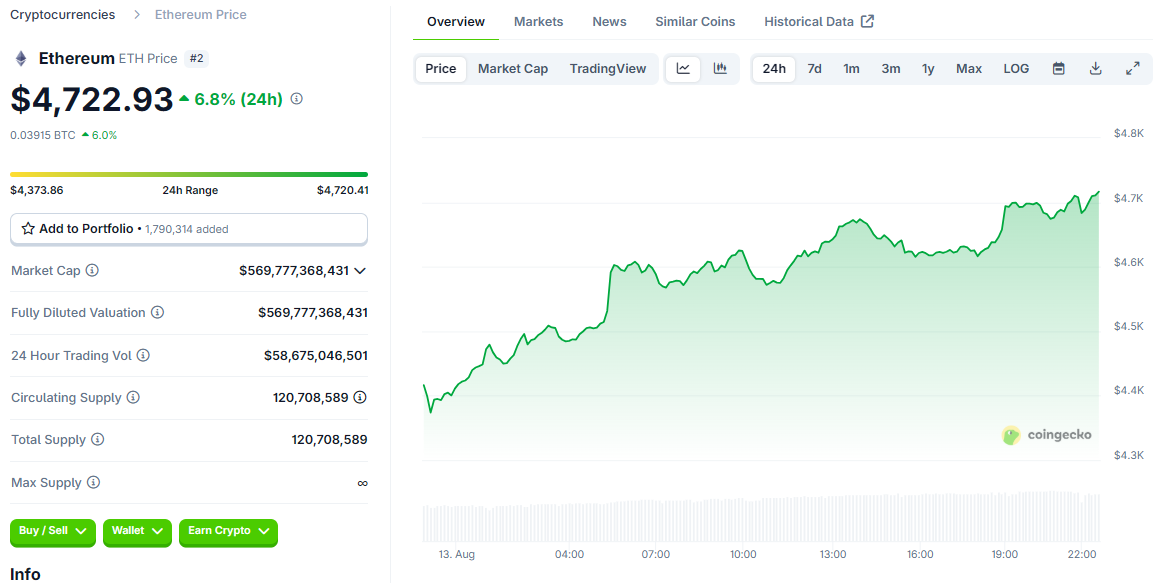Click Add to Portfolio button
Screen dimensions: 1159x583
(x=188, y=228)
